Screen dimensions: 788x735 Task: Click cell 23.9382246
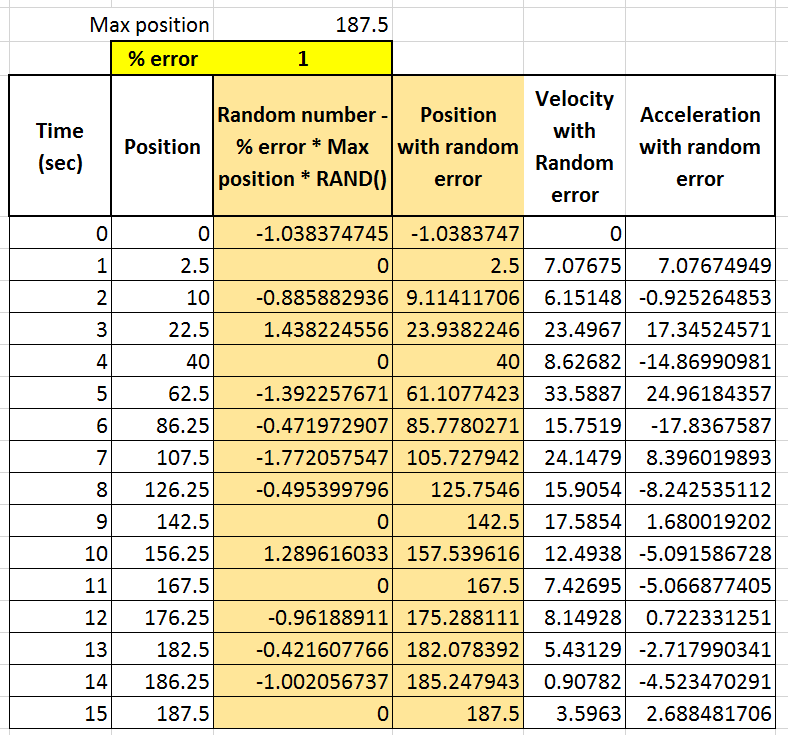point(458,330)
